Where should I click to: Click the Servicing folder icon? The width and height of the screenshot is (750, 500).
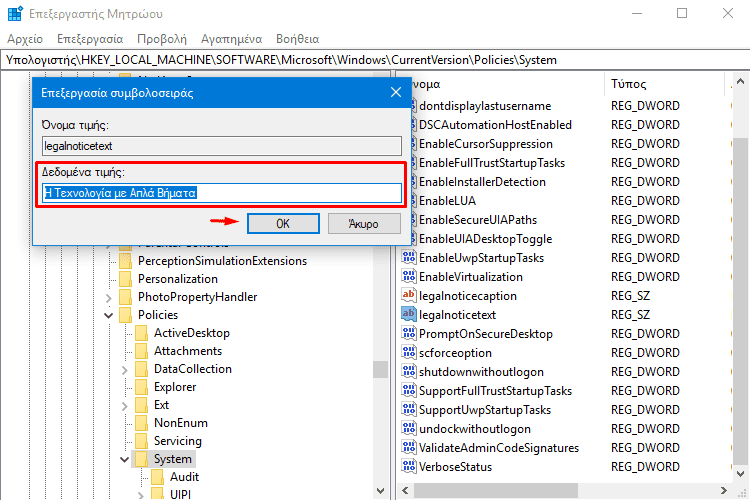pyautogui.click(x=141, y=441)
